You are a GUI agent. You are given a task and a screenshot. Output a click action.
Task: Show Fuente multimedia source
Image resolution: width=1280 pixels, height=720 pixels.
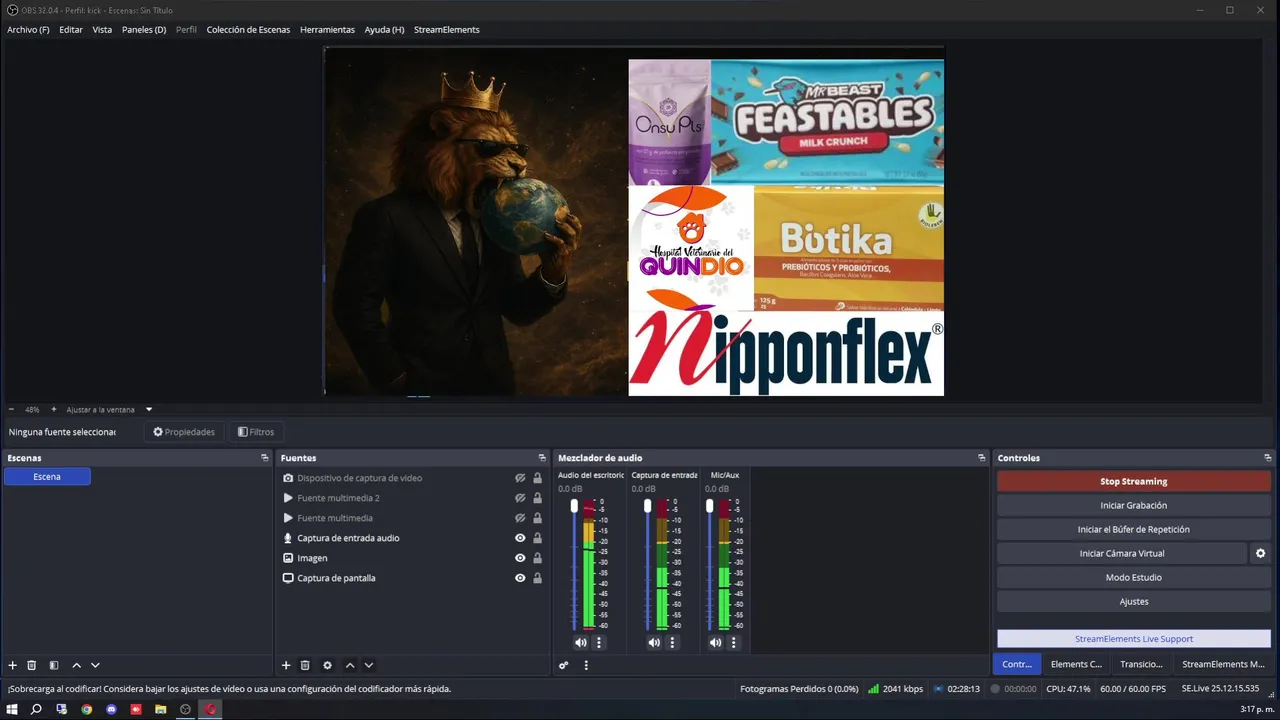tap(520, 518)
